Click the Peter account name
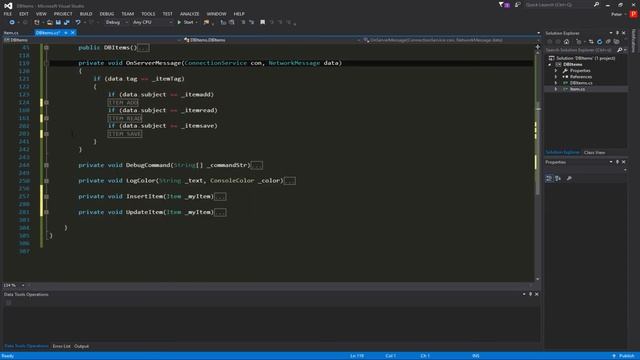Screen dimensions: 640x360 [x=616, y=14]
